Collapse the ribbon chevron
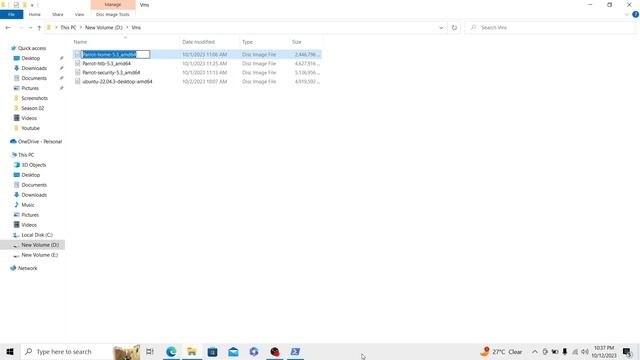Screen dimensions: 640x360 627,14
